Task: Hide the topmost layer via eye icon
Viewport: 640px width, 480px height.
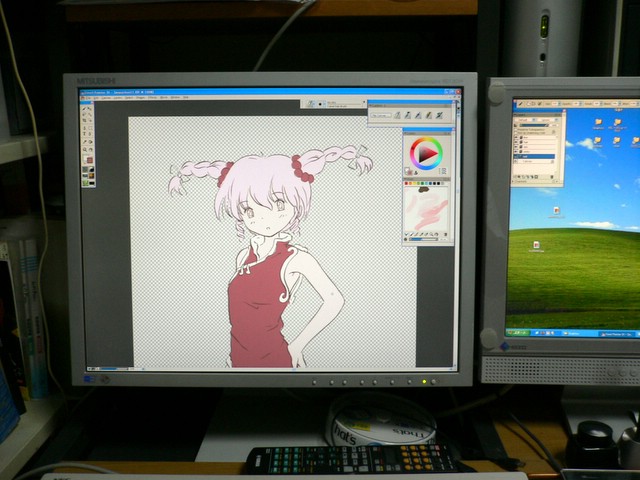Action: (516, 137)
